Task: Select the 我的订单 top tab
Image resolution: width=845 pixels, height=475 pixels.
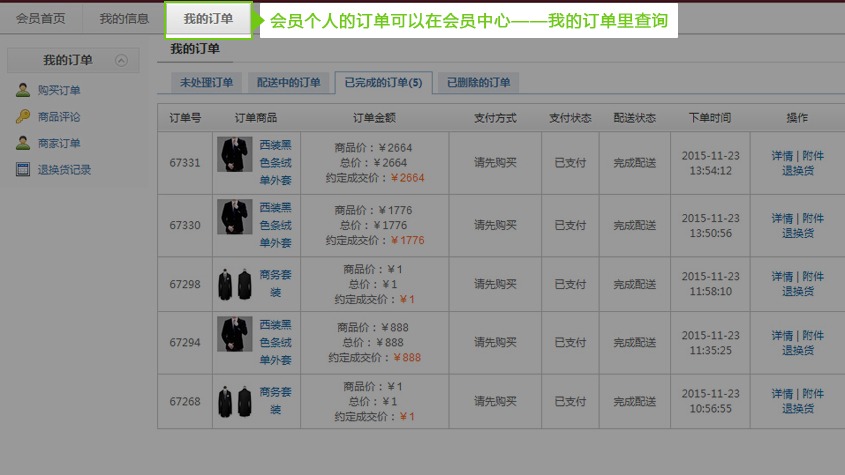Action: [x=208, y=19]
